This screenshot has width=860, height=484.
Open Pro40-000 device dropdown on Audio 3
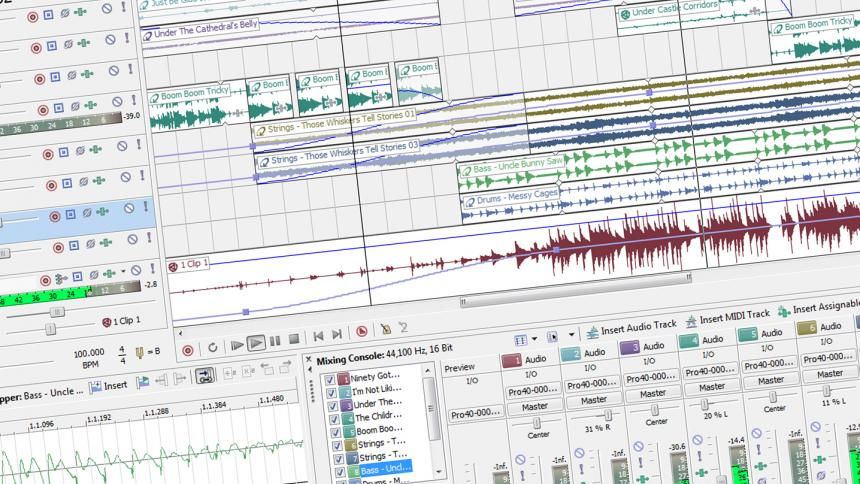click(650, 377)
